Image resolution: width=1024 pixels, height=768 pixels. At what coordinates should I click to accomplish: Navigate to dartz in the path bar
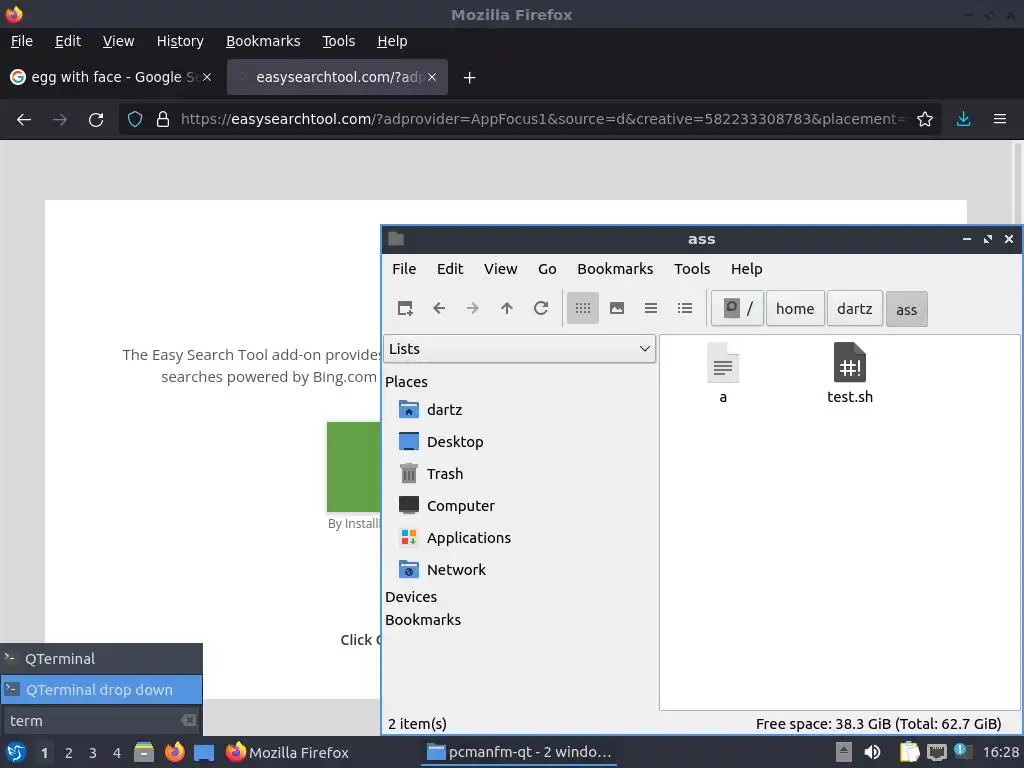click(x=854, y=308)
